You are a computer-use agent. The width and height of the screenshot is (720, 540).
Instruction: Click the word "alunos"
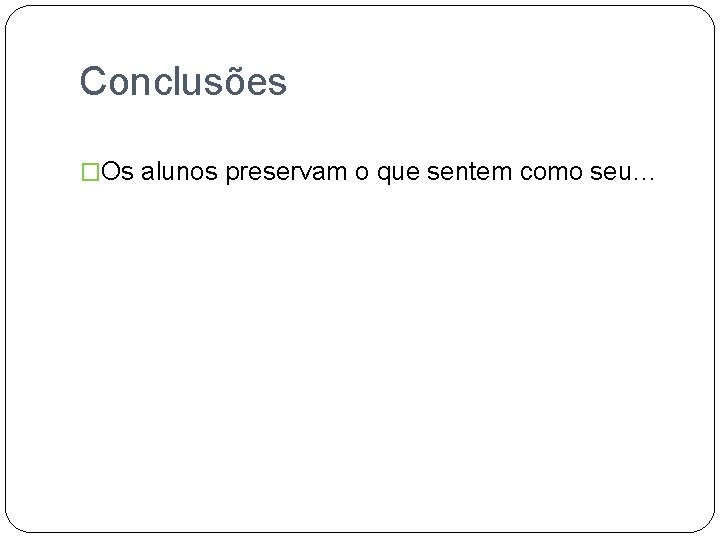[180, 173]
